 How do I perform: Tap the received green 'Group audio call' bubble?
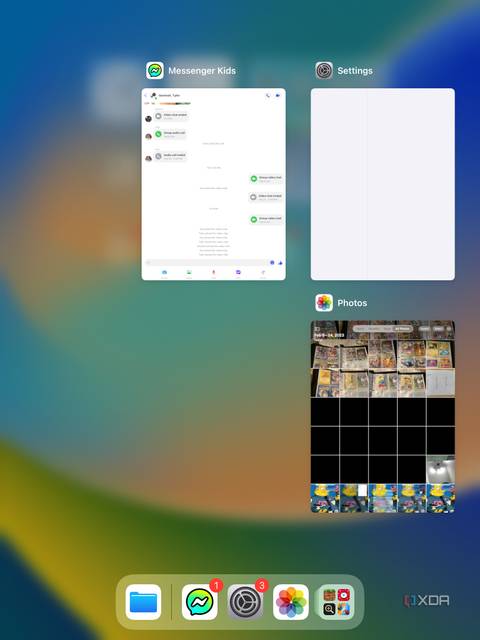coord(170,134)
